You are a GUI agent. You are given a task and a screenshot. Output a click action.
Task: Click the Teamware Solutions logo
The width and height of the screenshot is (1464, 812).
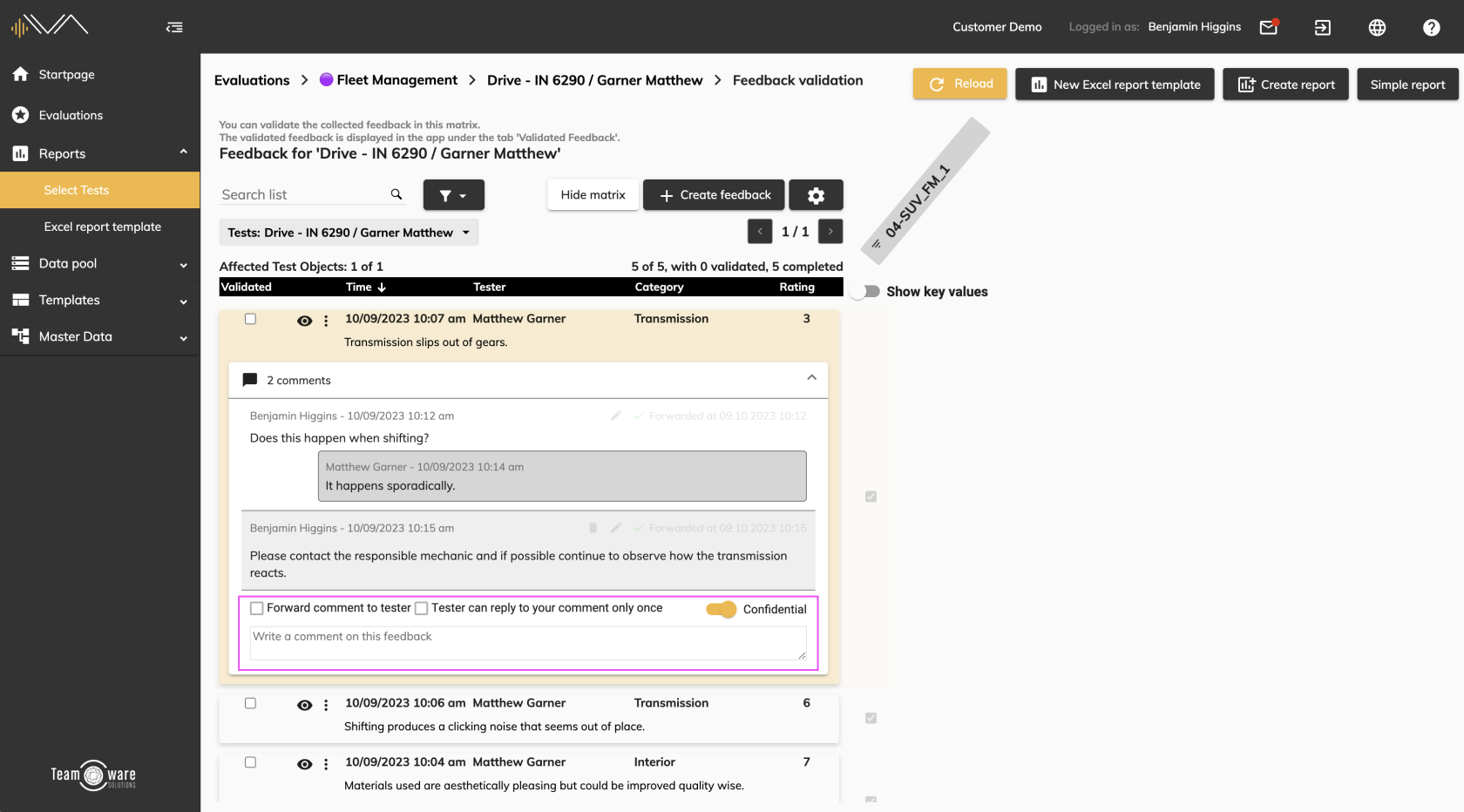[93, 775]
